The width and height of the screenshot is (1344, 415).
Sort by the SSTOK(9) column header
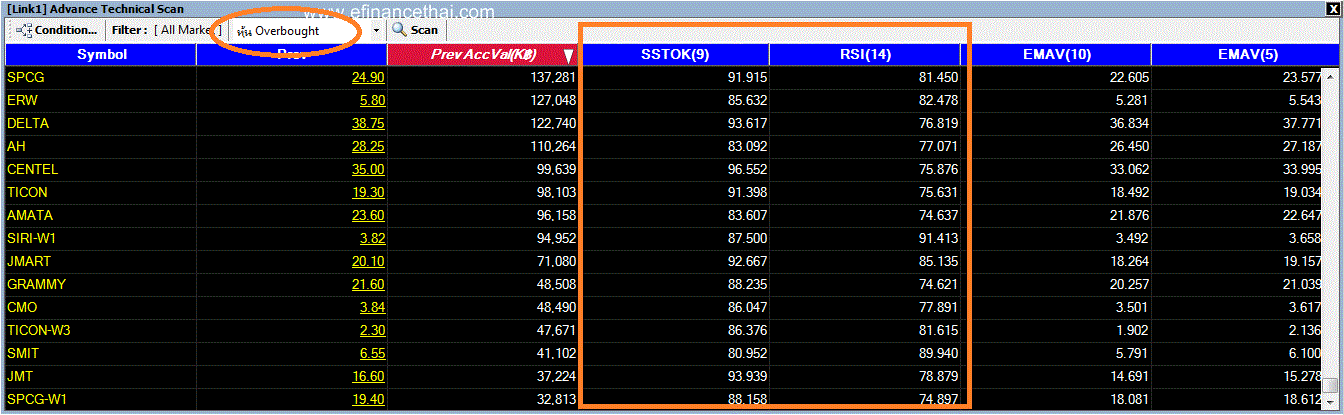click(x=675, y=55)
